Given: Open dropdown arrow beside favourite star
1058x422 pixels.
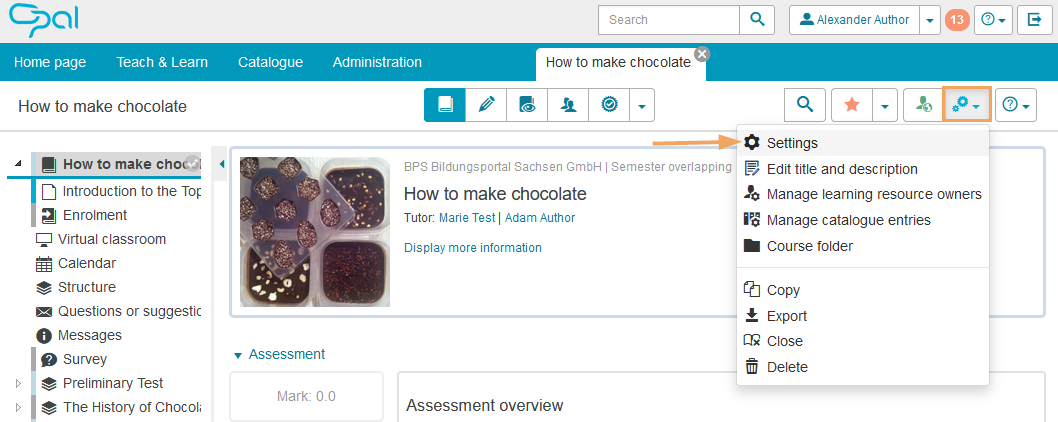Looking at the screenshot, I should [885, 105].
